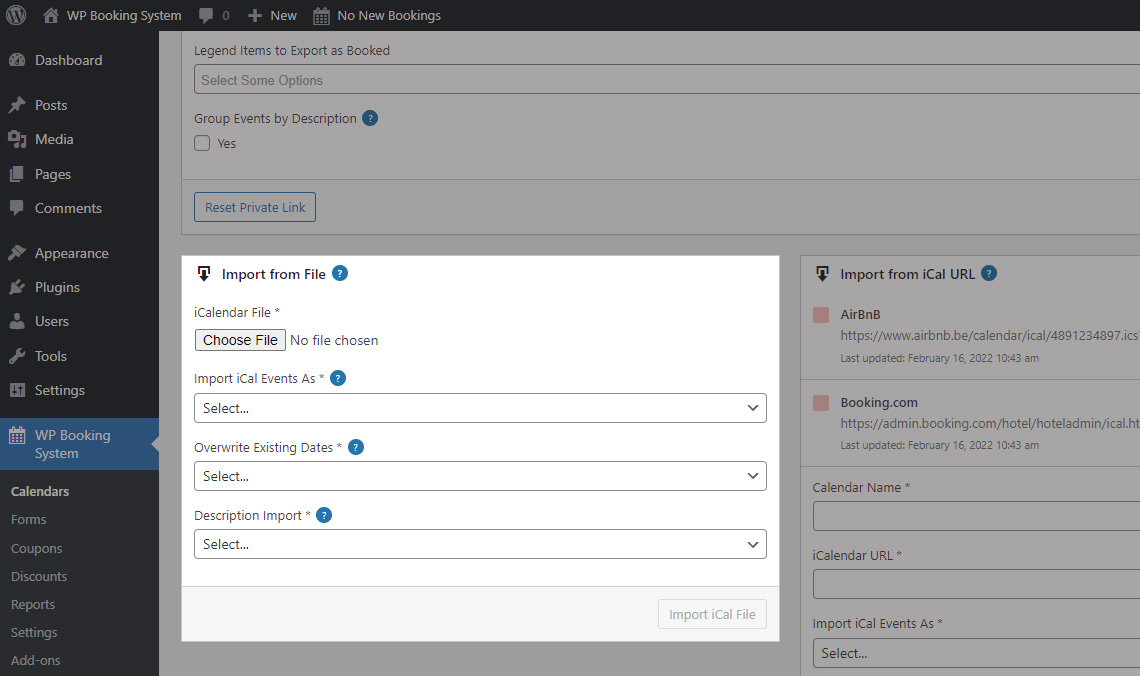Click the iCalendar URL input field
This screenshot has height=676, width=1140.
pos(976,584)
